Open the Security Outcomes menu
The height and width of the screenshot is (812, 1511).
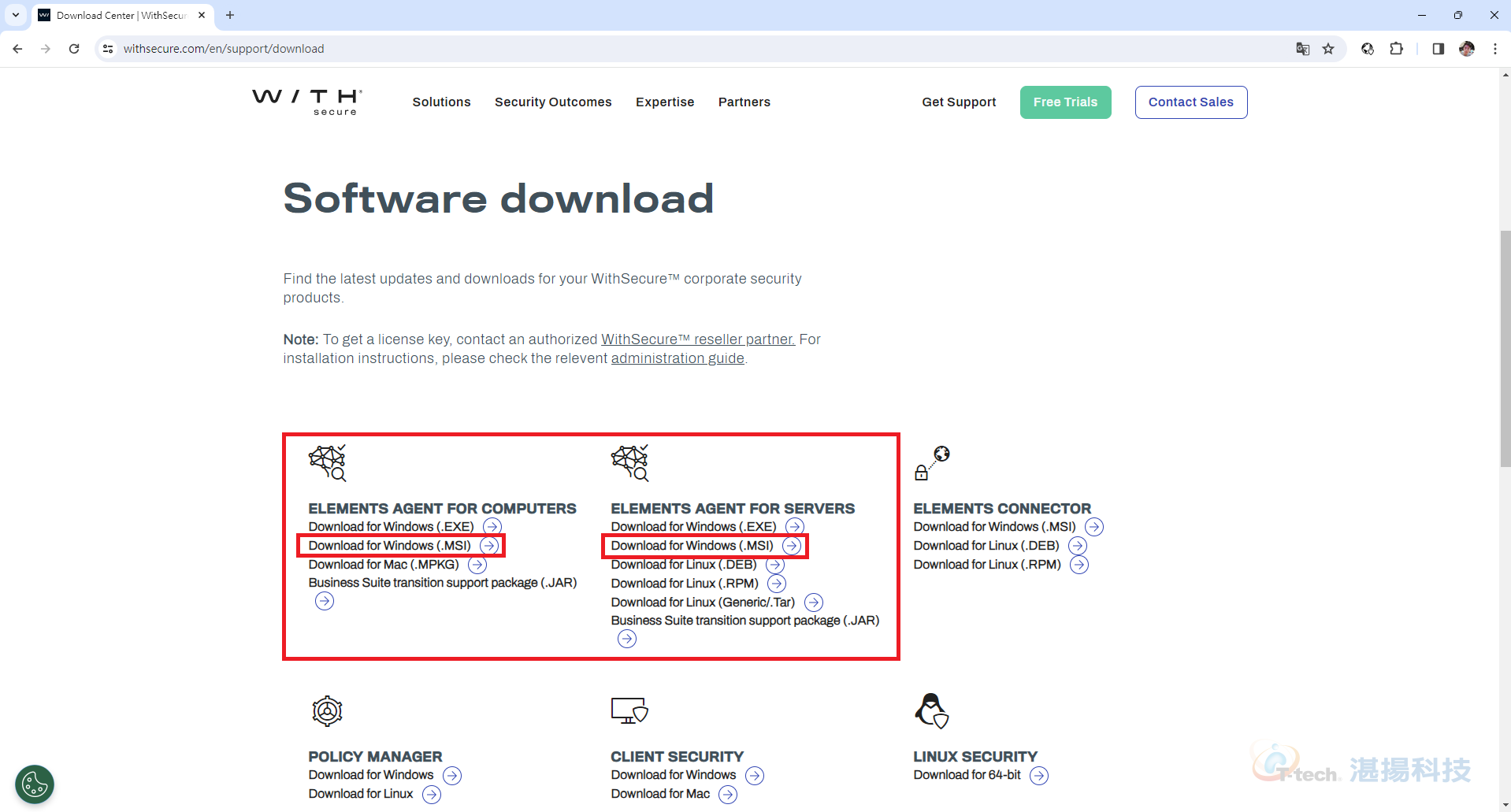(x=553, y=102)
